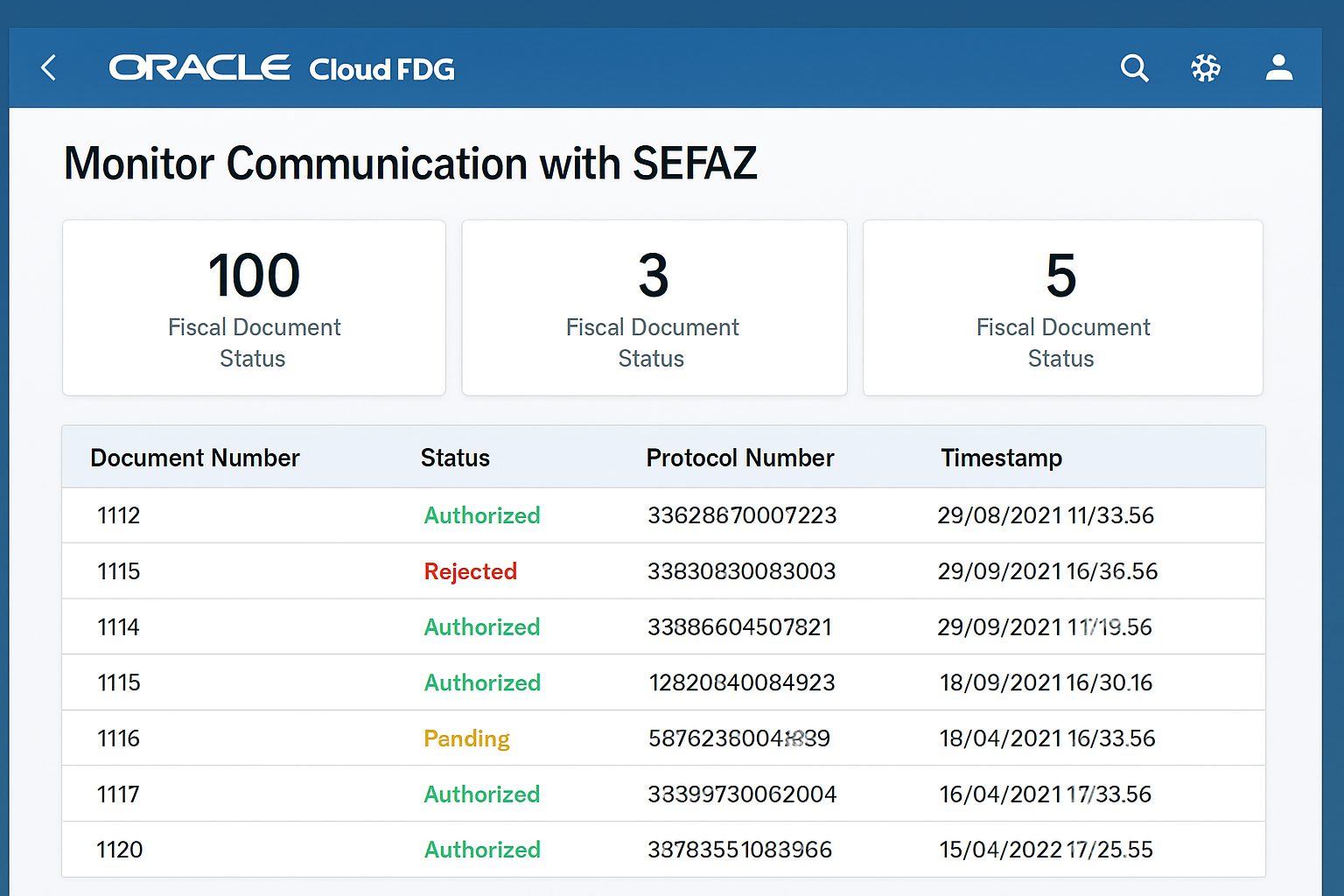
Task: Click the back arrow chevron
Action: (48, 67)
